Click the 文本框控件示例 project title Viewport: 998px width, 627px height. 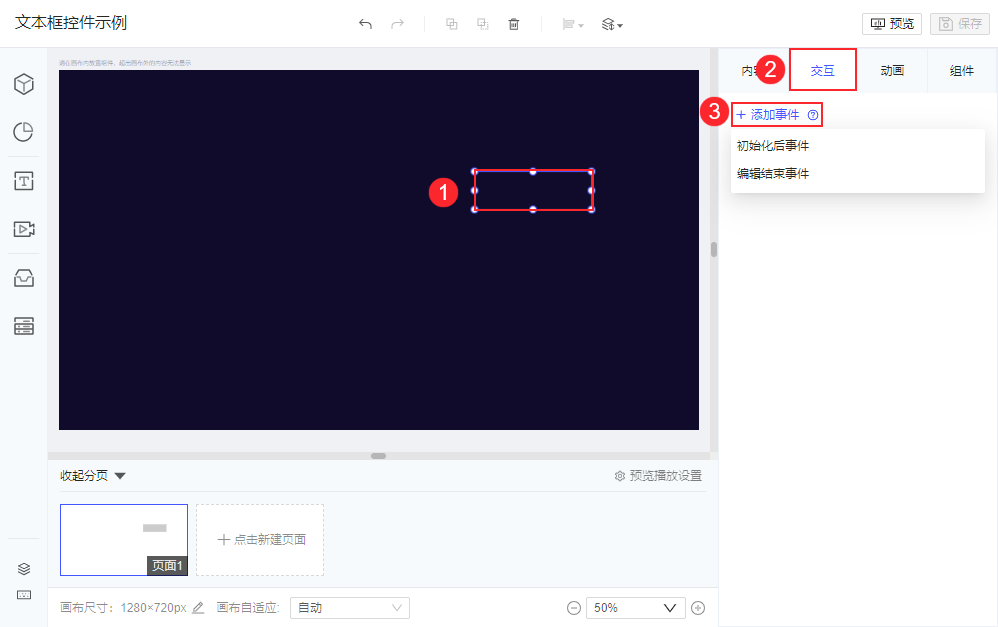click(71, 23)
